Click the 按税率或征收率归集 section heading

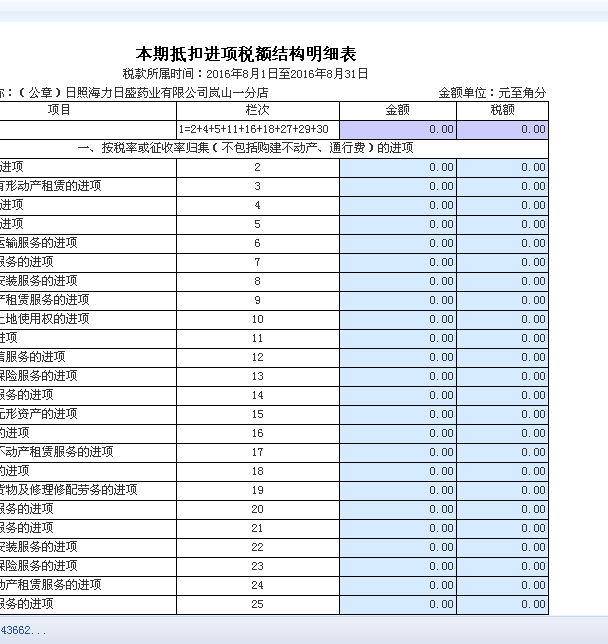click(245, 148)
